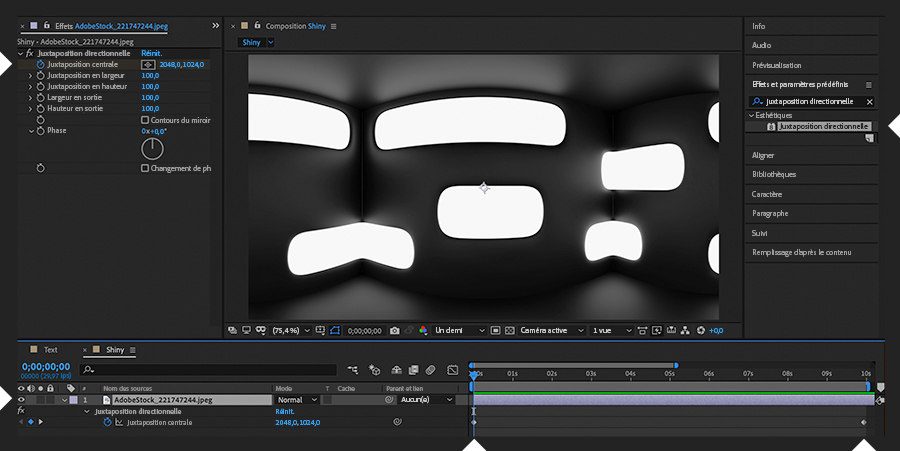Enable Contours du miroir checkbox
900x451 pixels.
145,120
